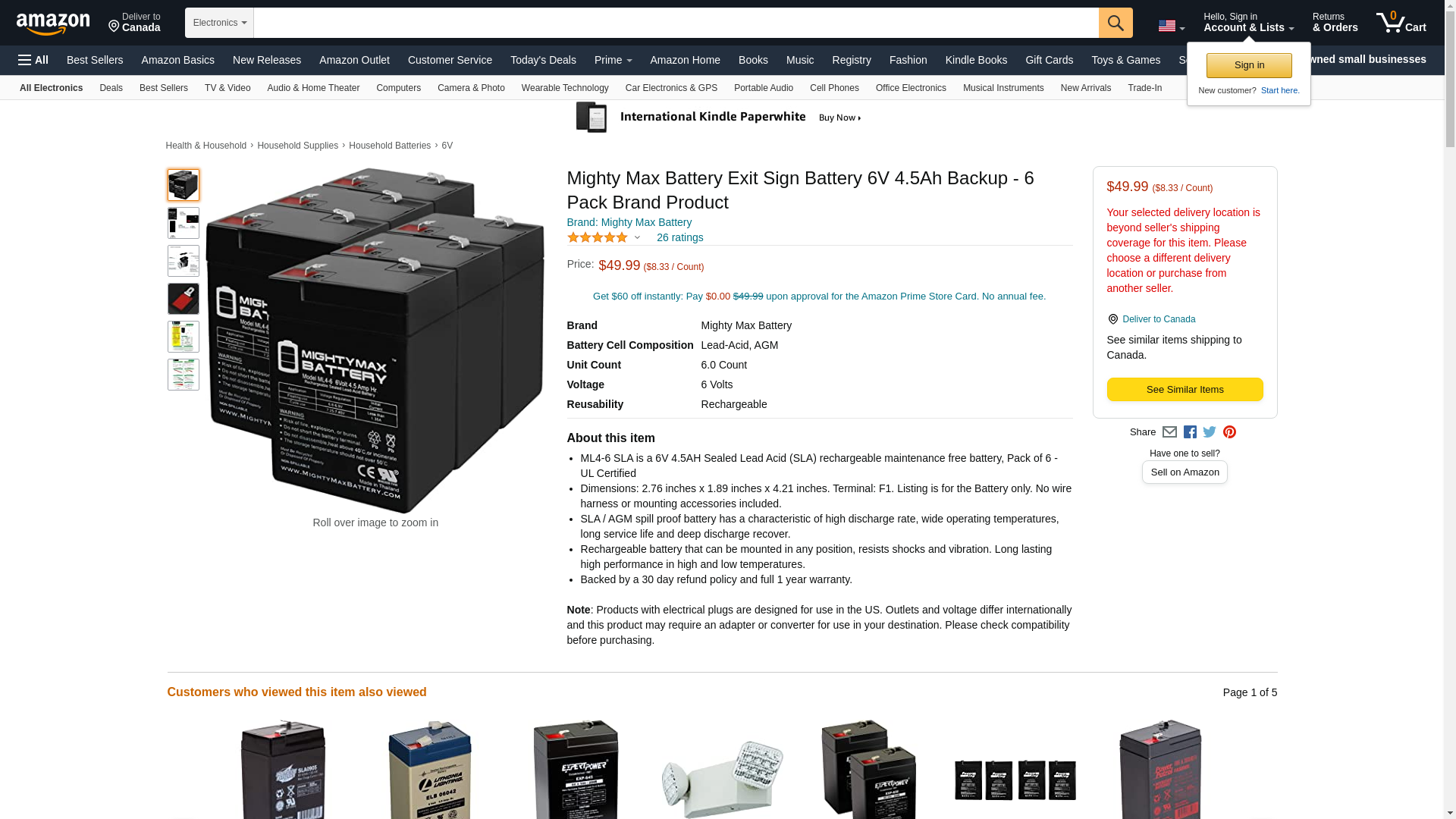Share product on Pinterest icon
This screenshot has height=819, width=1456.
coord(1229,432)
